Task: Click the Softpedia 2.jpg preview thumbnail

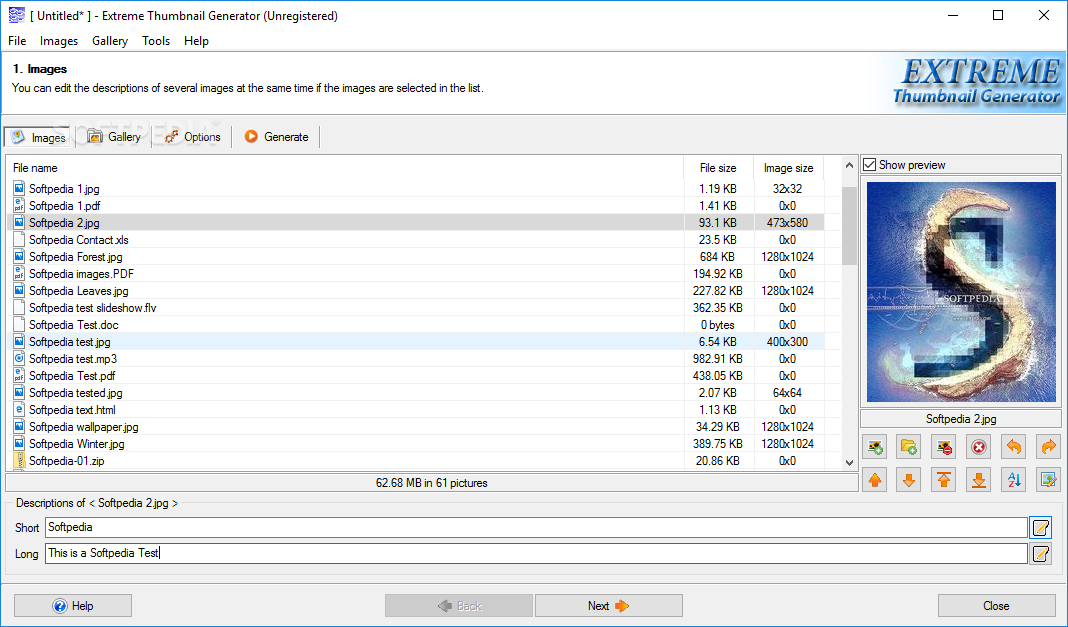Action: [961, 292]
